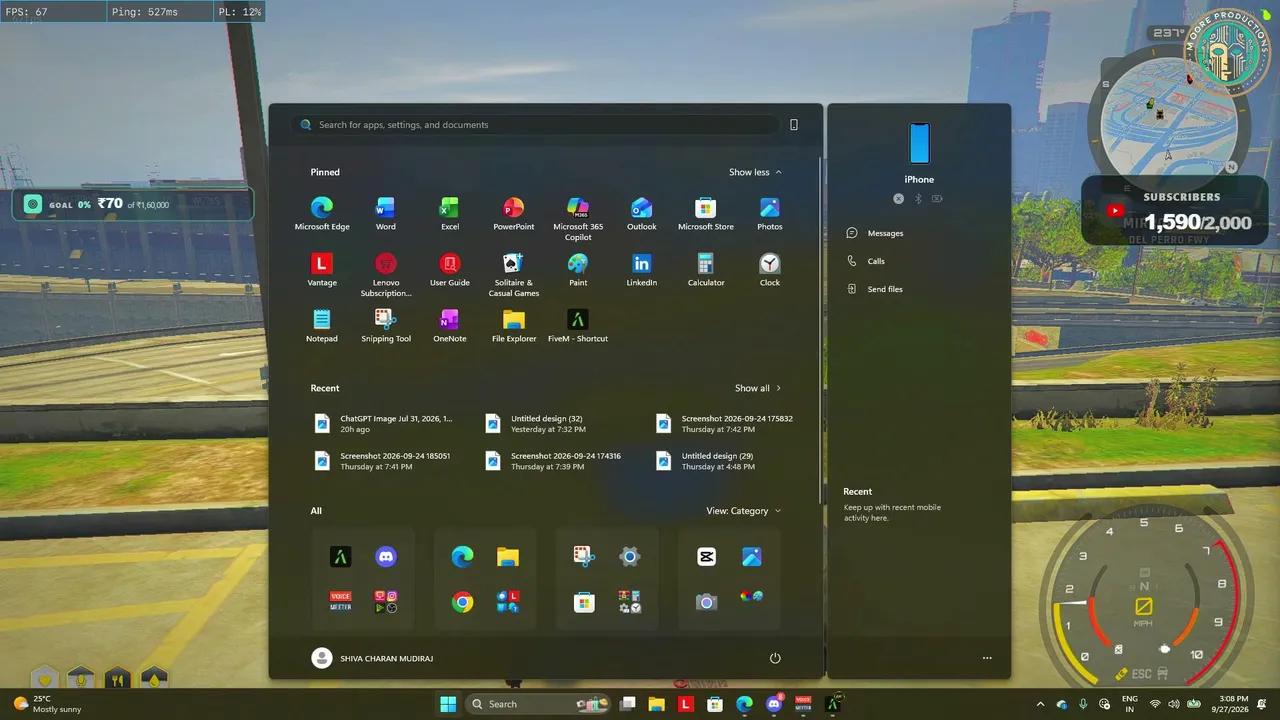Select Send files in the iPhone panel
The width and height of the screenshot is (1280, 720).
875,289
